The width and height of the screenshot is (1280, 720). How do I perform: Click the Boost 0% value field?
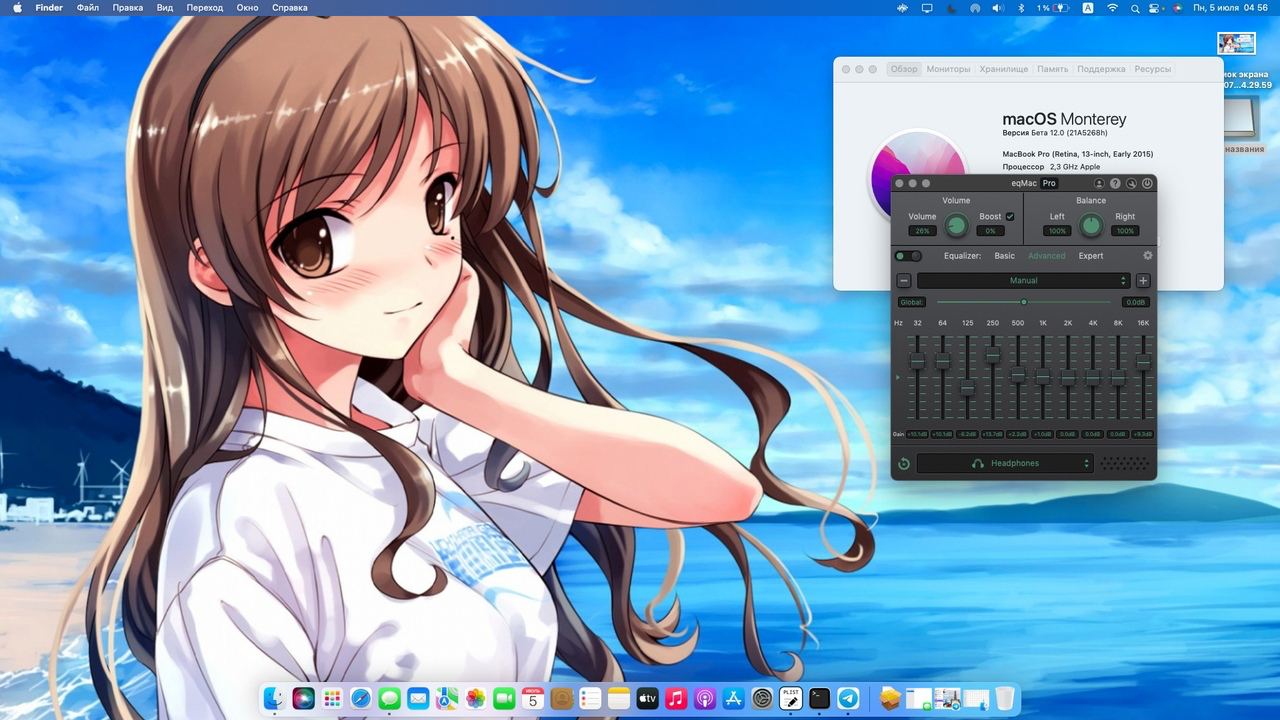(990, 231)
